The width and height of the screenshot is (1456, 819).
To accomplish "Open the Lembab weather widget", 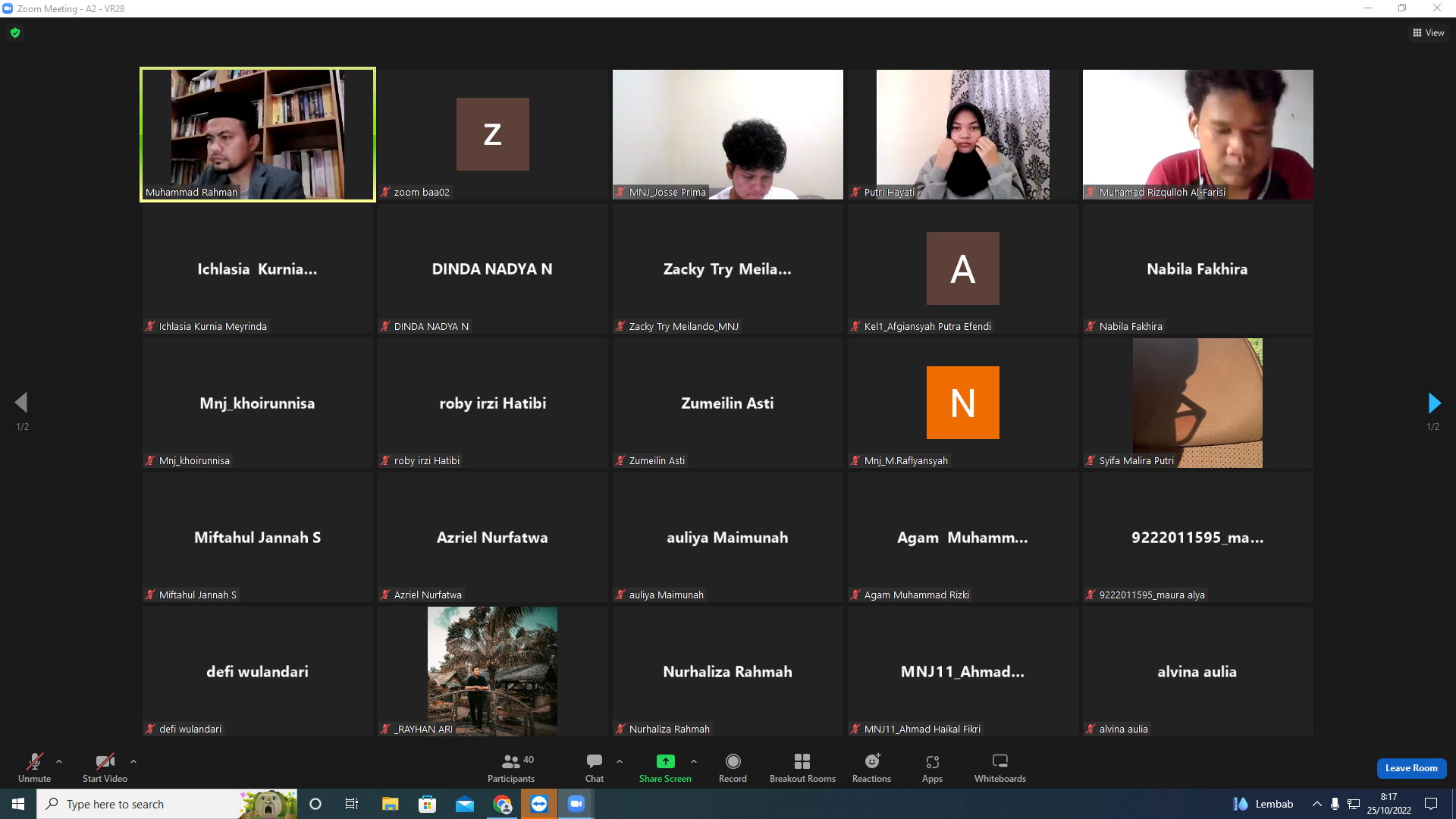I will point(1263,804).
